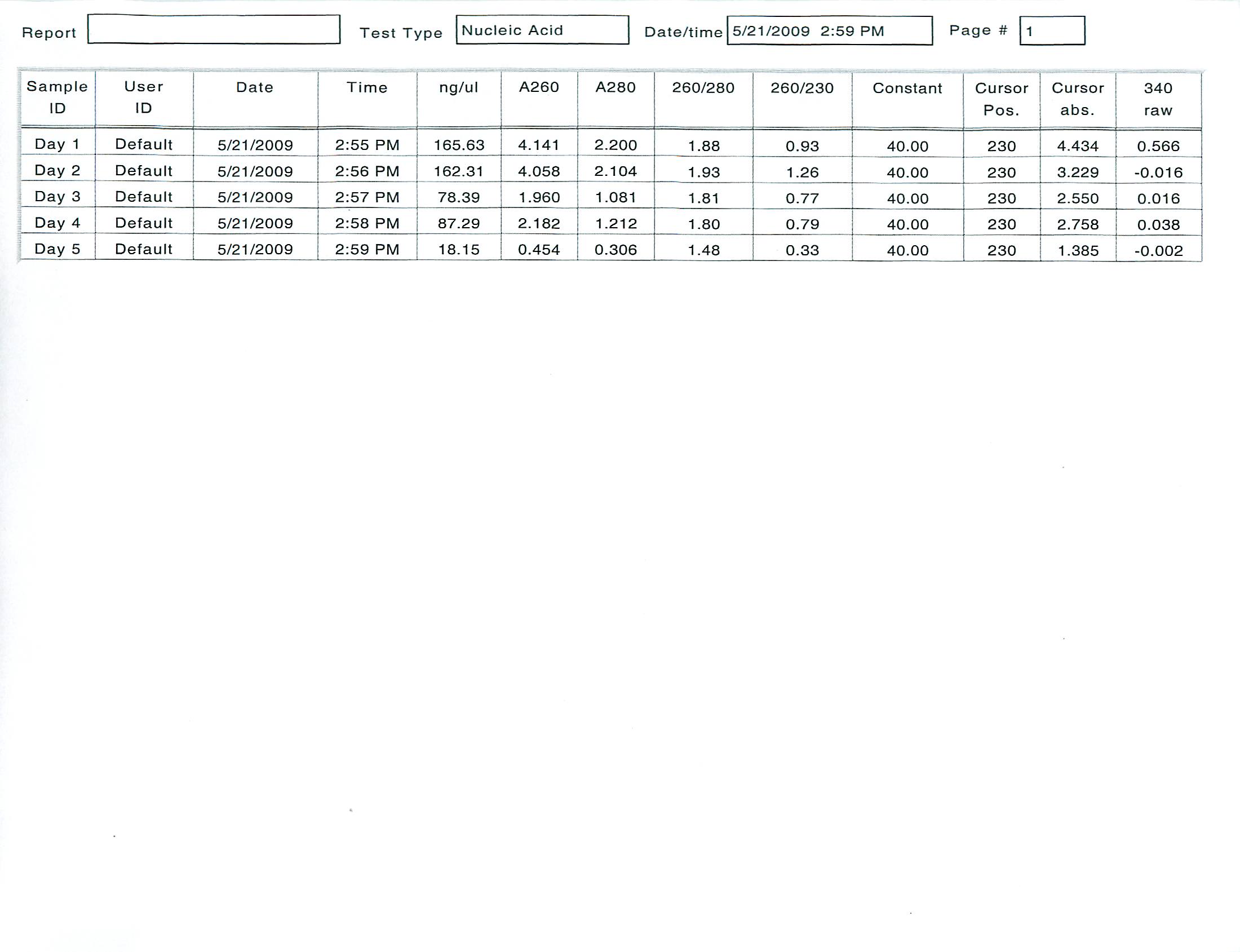Click the Cursor abs. column header
The height and width of the screenshot is (952, 1240).
[1078, 99]
